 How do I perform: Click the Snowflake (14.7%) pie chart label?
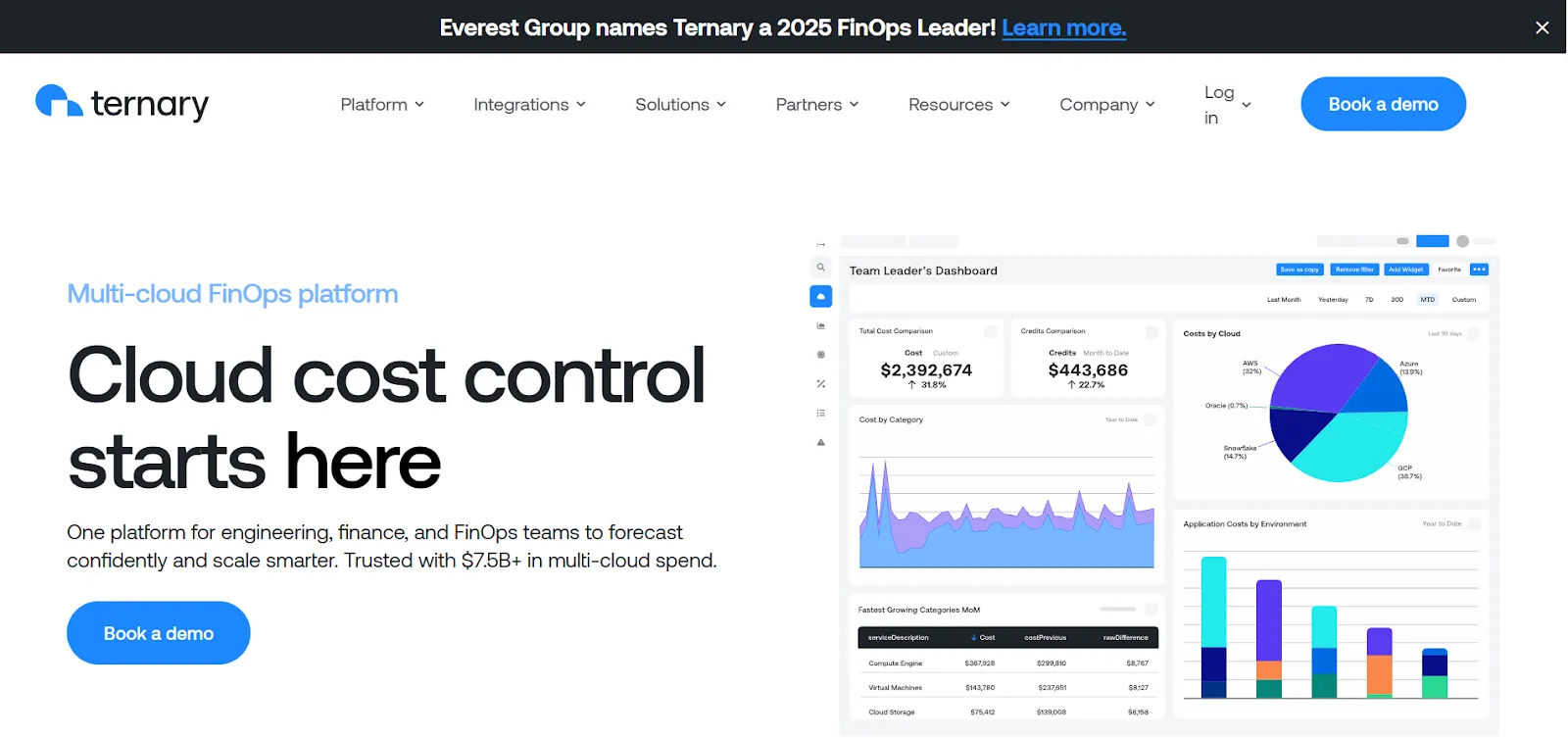[1240, 452]
